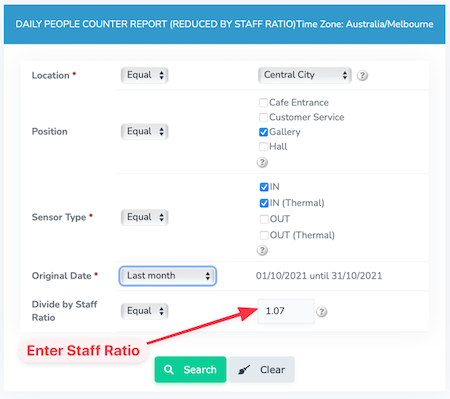The image size is (450, 399).
Task: Open the Central City location dropdown
Action: coord(305,75)
